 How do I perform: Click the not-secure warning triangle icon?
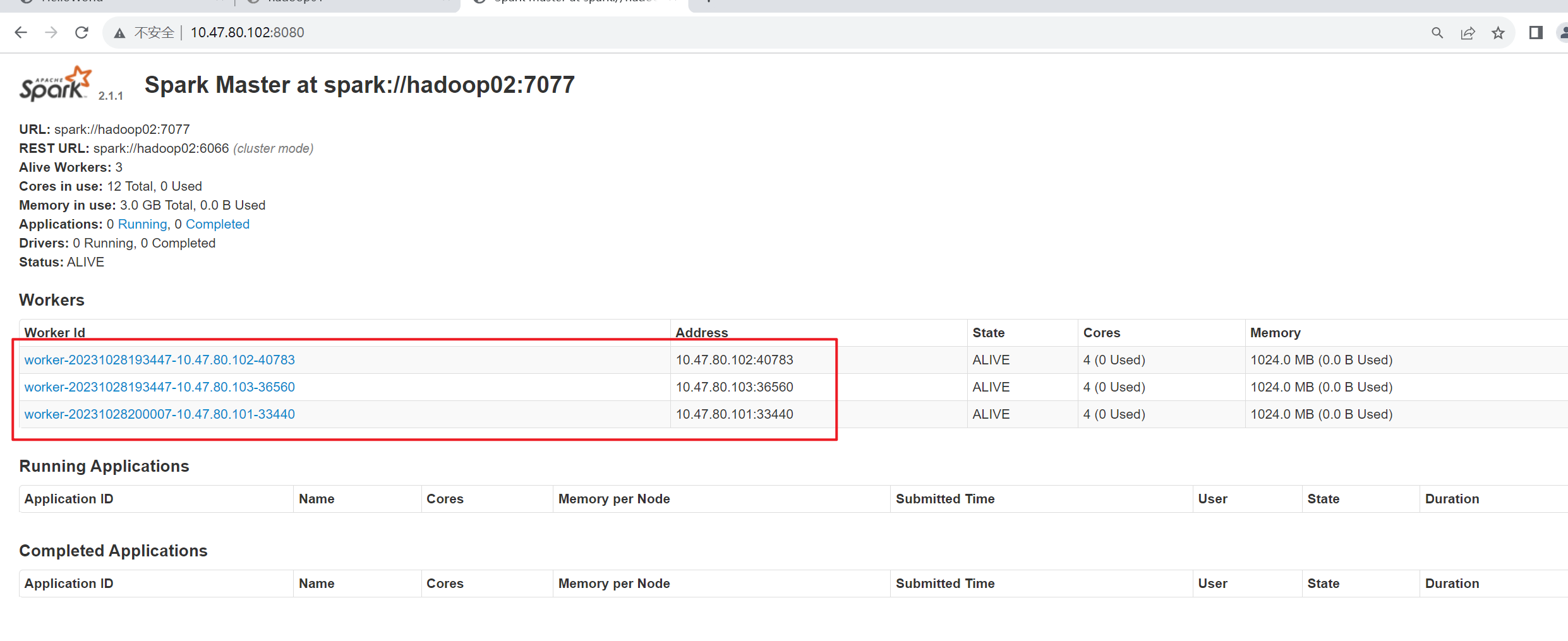point(119,33)
